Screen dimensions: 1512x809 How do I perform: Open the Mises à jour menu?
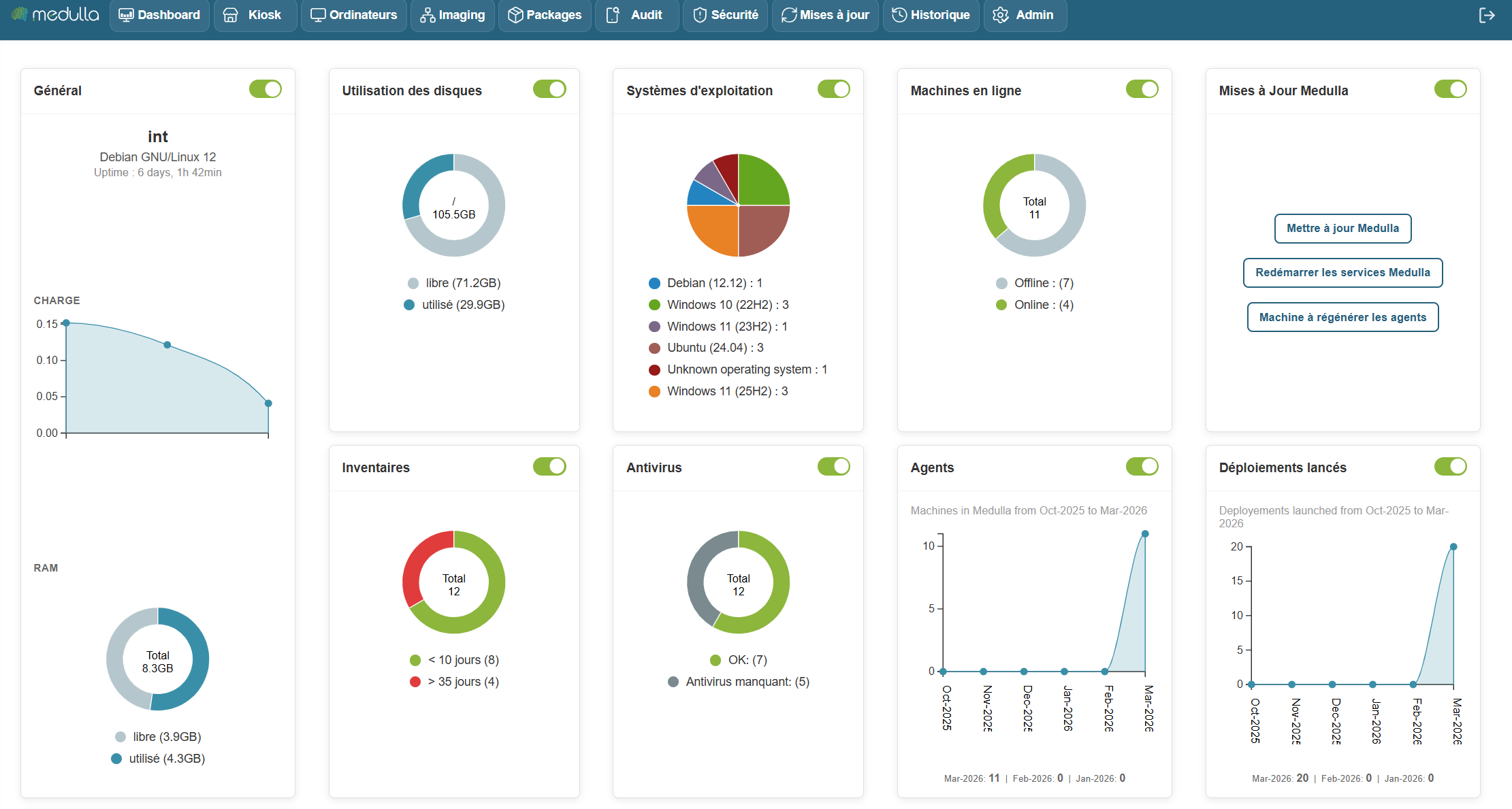[x=825, y=15]
